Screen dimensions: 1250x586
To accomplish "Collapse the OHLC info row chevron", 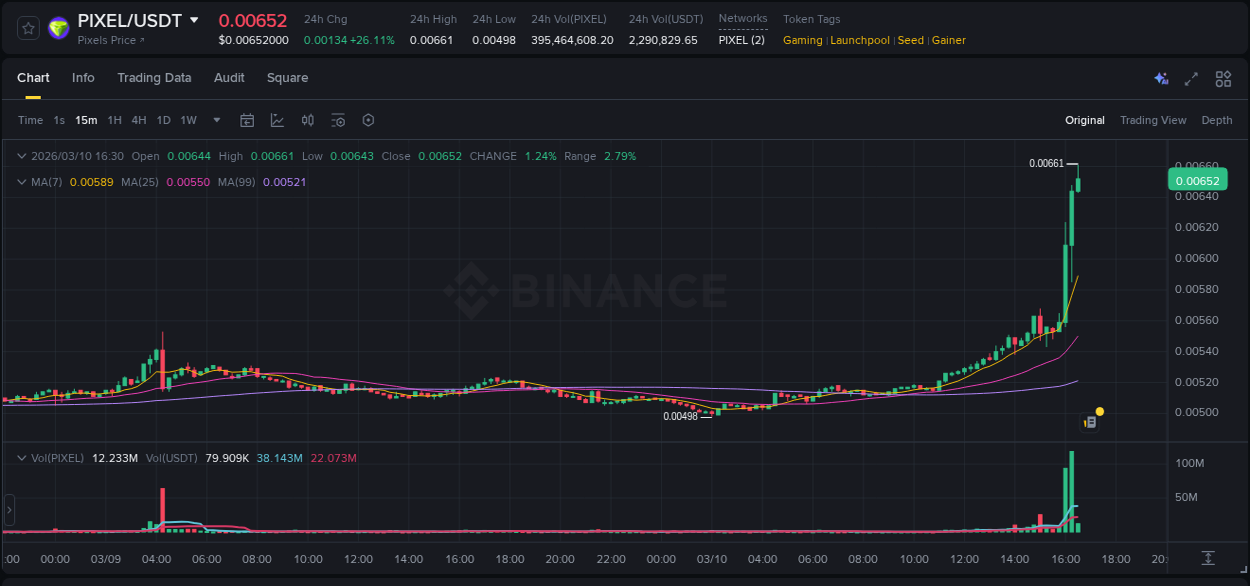I will (22, 156).
